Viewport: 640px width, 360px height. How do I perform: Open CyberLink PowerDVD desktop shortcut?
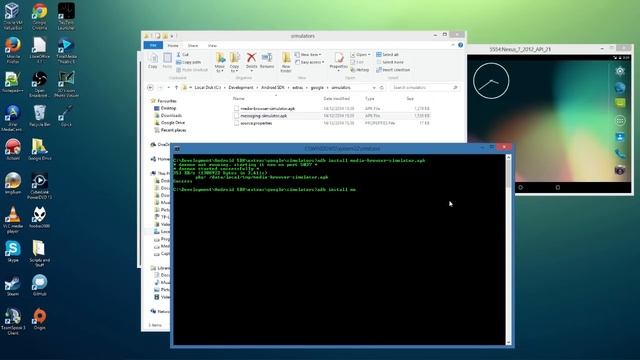coord(39,186)
